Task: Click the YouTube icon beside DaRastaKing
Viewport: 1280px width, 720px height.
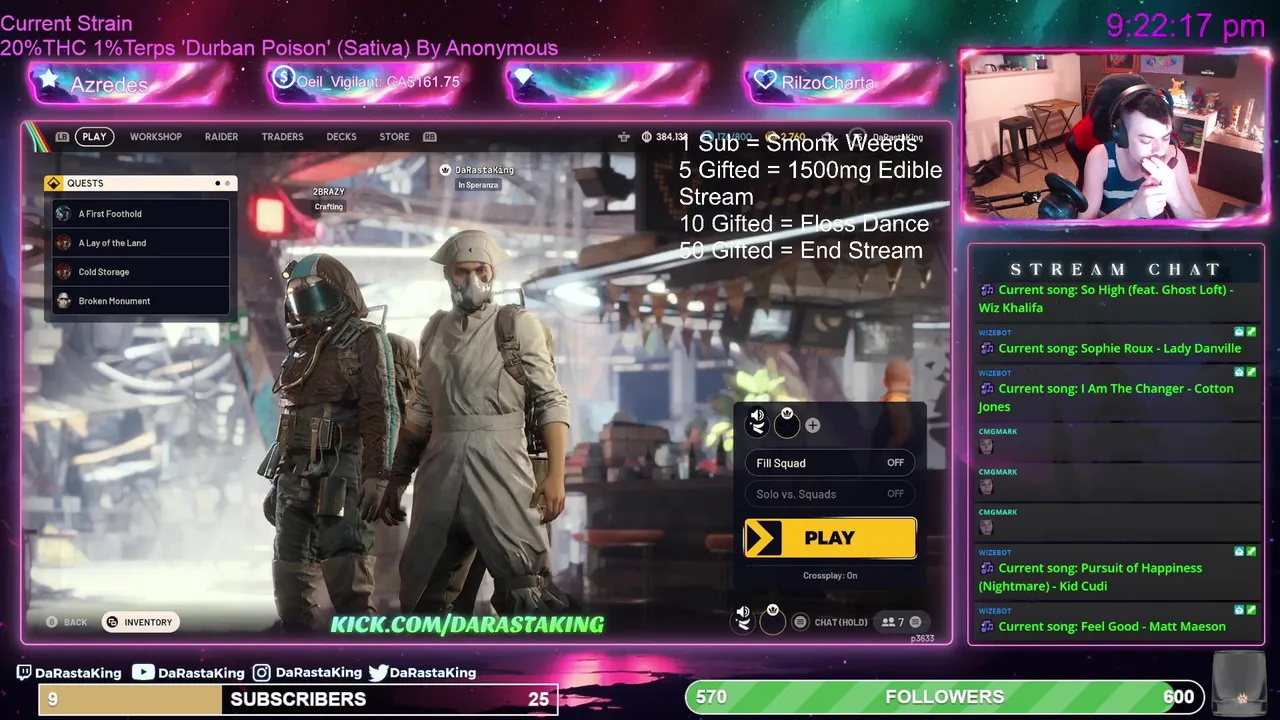Action: 143,673
